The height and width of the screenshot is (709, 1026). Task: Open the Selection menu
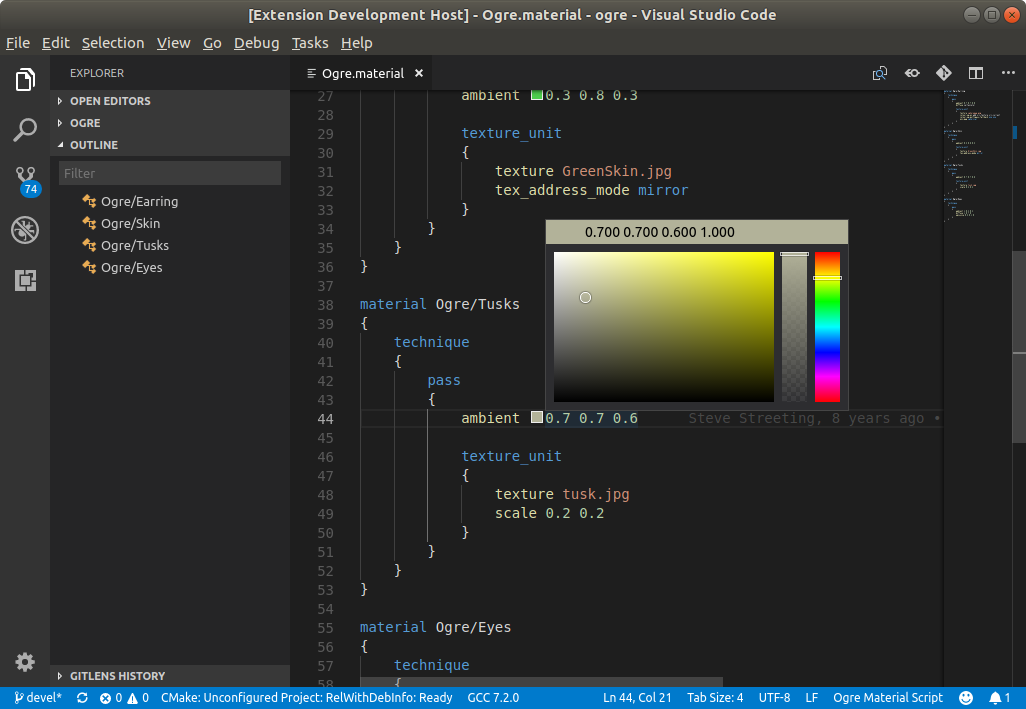[x=113, y=43]
